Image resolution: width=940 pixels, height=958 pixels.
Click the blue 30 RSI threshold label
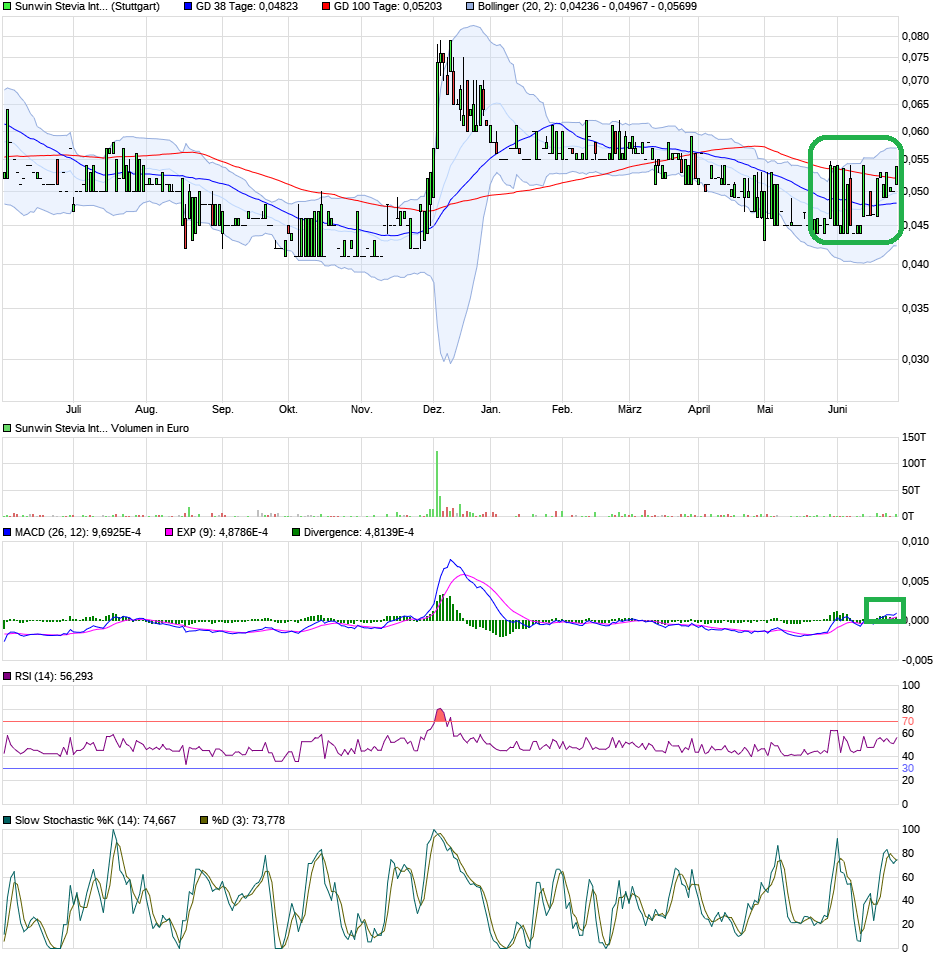click(908, 769)
